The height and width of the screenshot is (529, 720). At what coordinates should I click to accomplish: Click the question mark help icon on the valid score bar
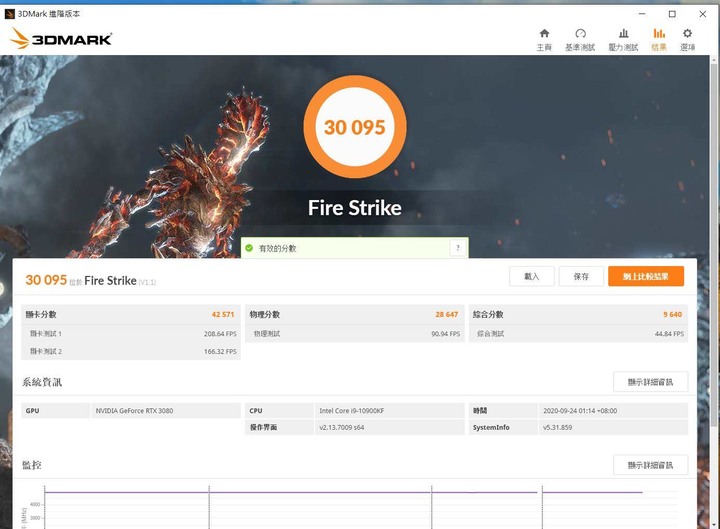tap(458, 248)
